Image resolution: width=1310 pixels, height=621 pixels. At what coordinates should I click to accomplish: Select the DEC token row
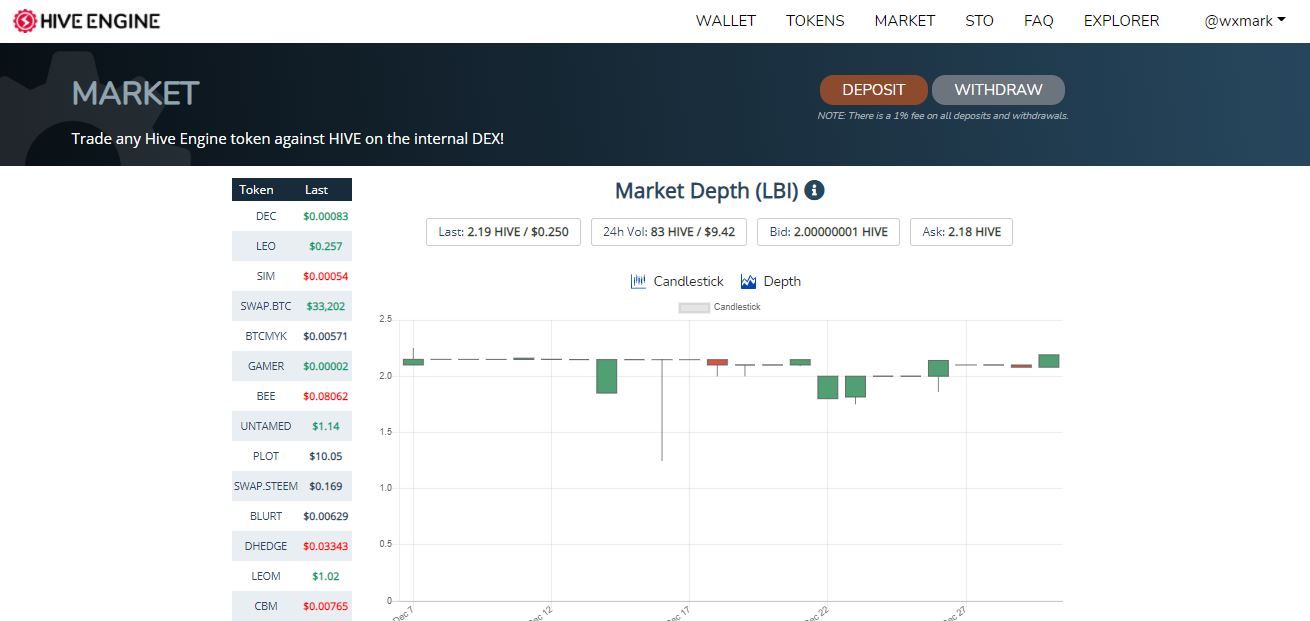click(292, 216)
